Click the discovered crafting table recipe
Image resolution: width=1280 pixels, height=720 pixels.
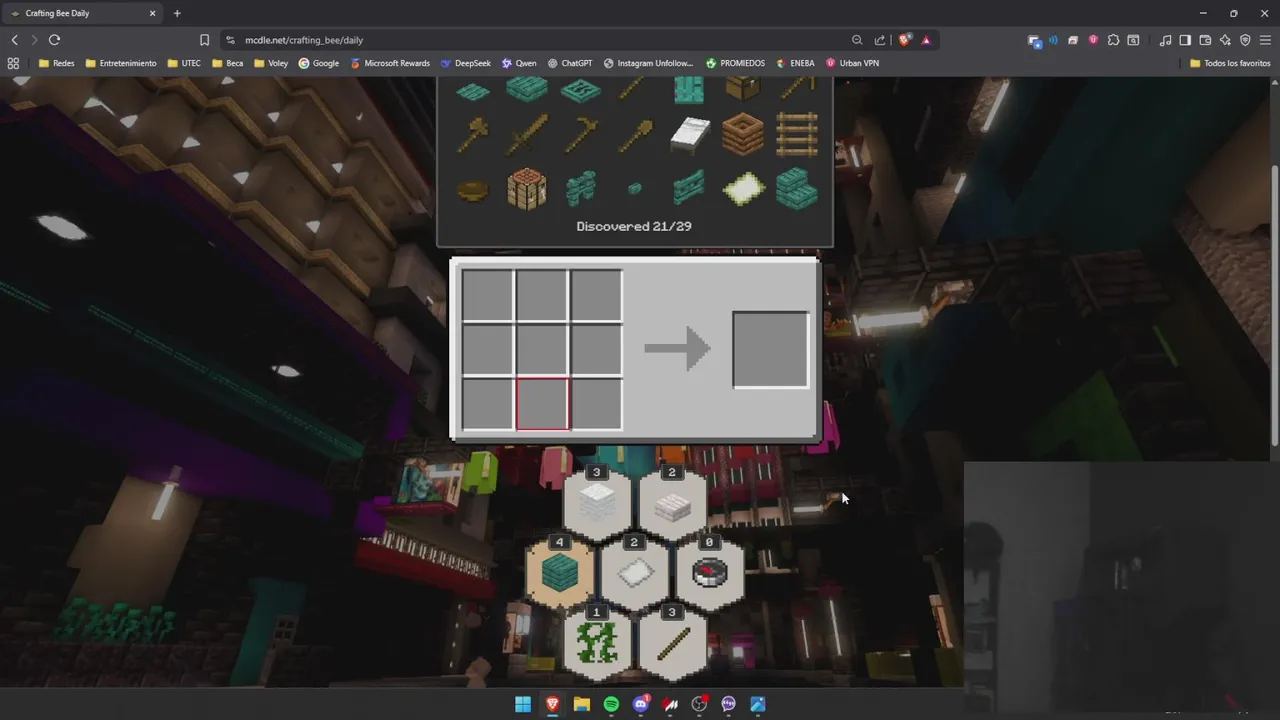pyautogui.click(x=527, y=188)
